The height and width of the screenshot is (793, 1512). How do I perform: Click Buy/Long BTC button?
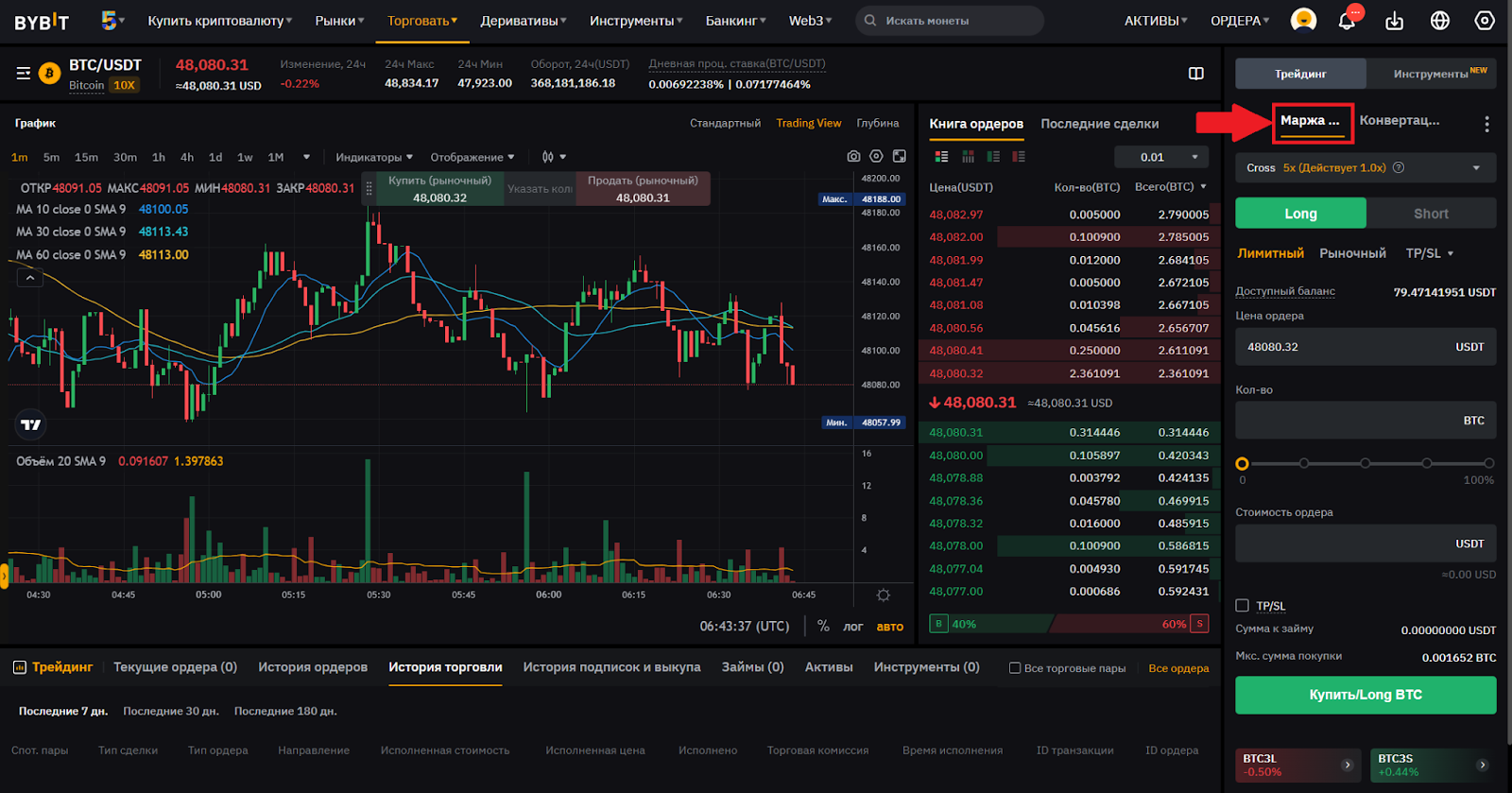[x=1366, y=695]
